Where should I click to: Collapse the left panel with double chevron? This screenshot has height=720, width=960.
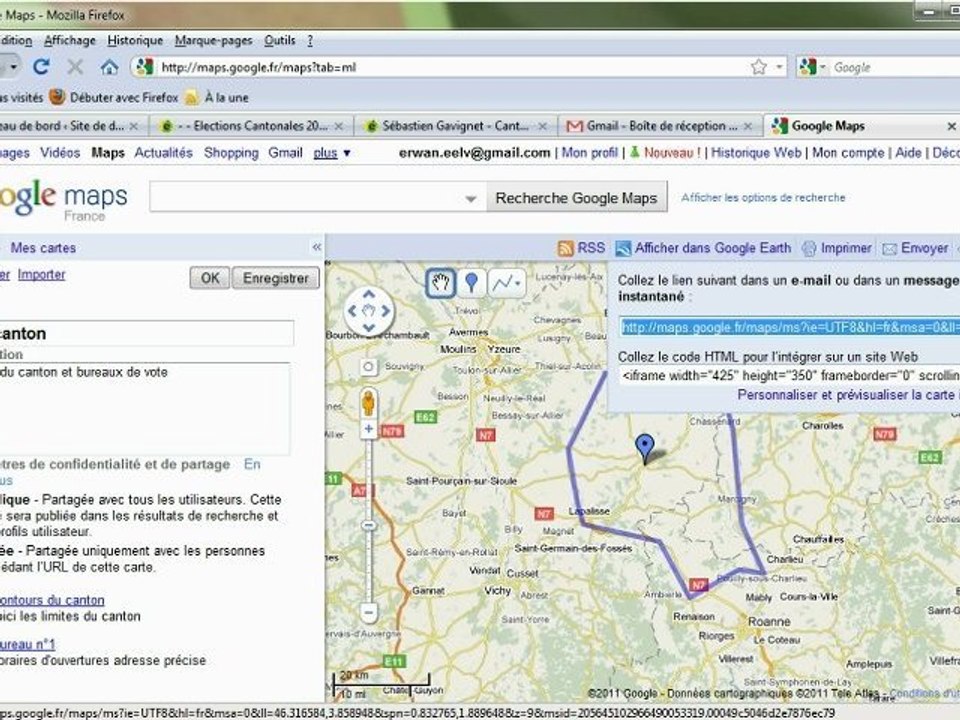click(x=317, y=247)
